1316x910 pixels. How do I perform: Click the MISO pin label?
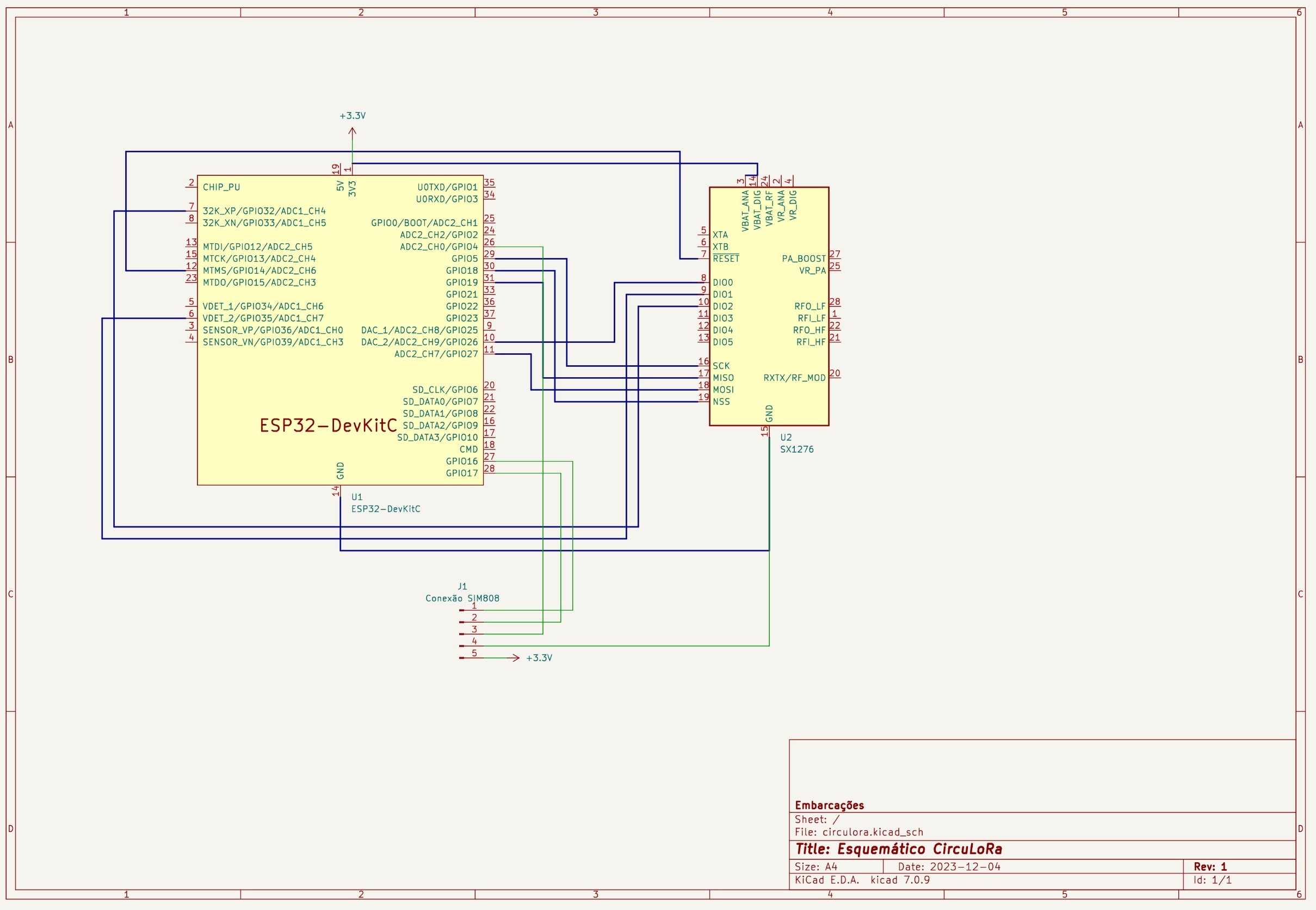723,378
